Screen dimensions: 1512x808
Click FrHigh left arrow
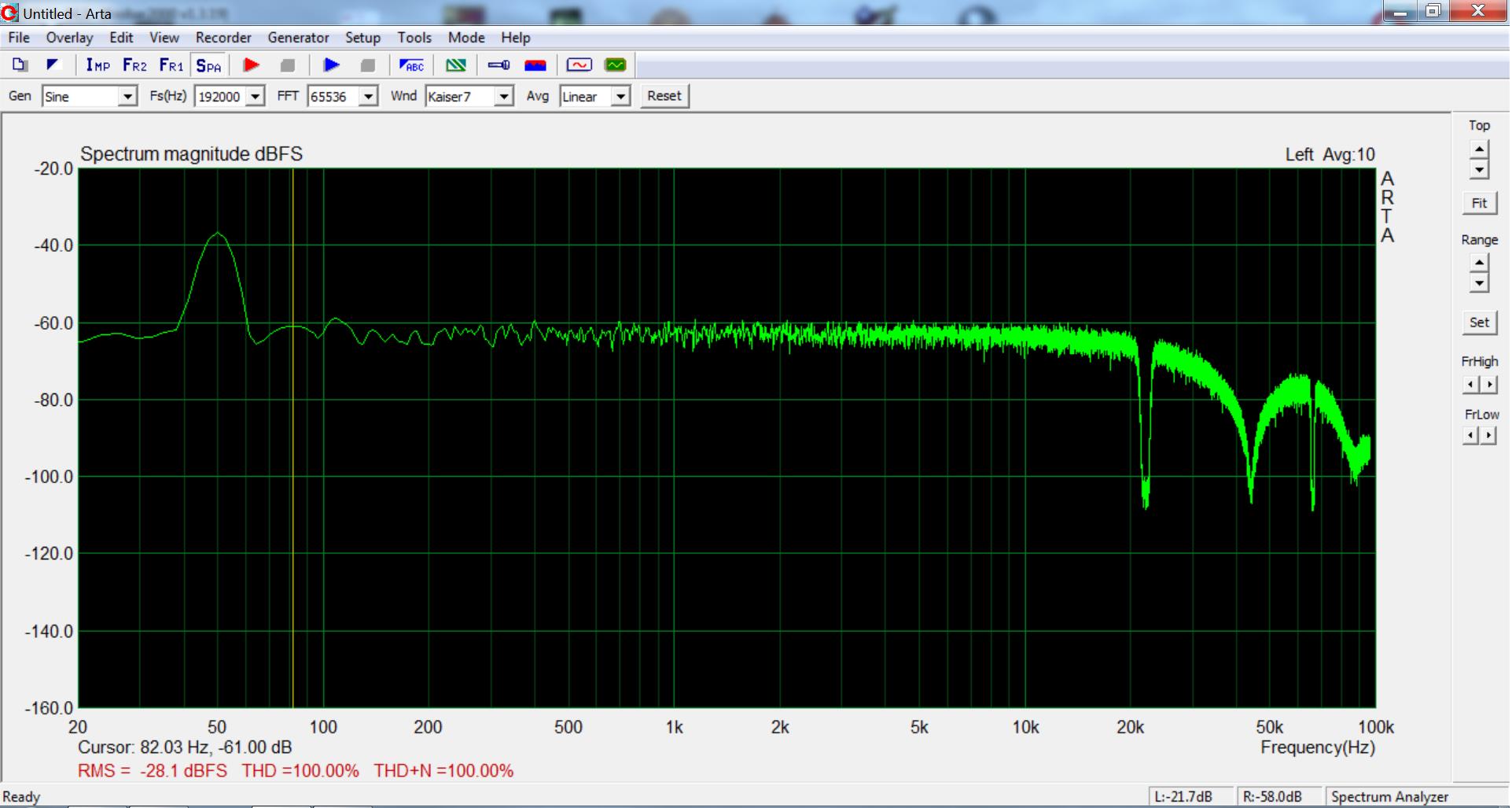[1470, 384]
